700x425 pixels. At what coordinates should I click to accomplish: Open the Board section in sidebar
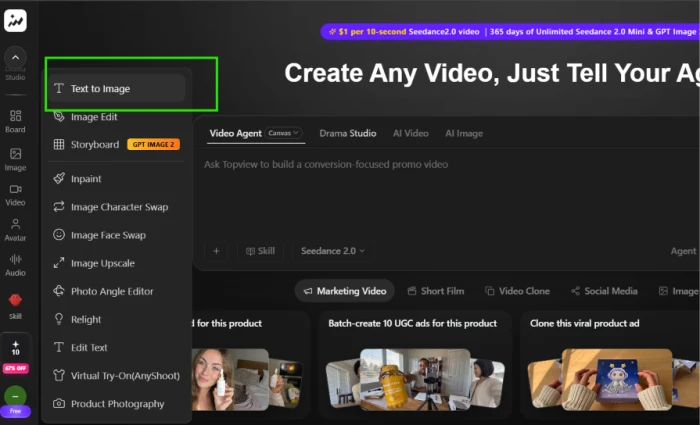click(15, 121)
